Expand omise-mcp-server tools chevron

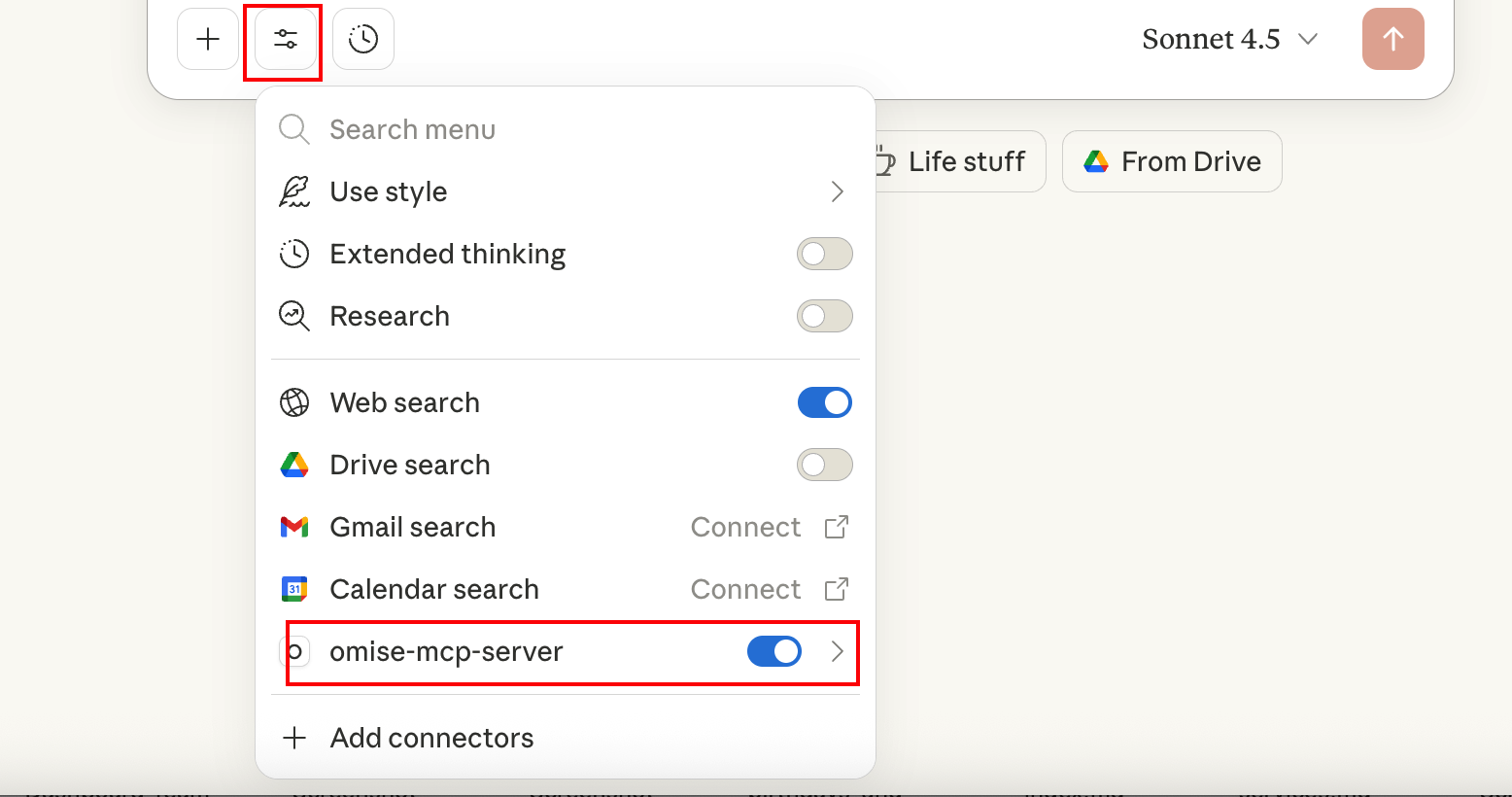click(x=837, y=652)
